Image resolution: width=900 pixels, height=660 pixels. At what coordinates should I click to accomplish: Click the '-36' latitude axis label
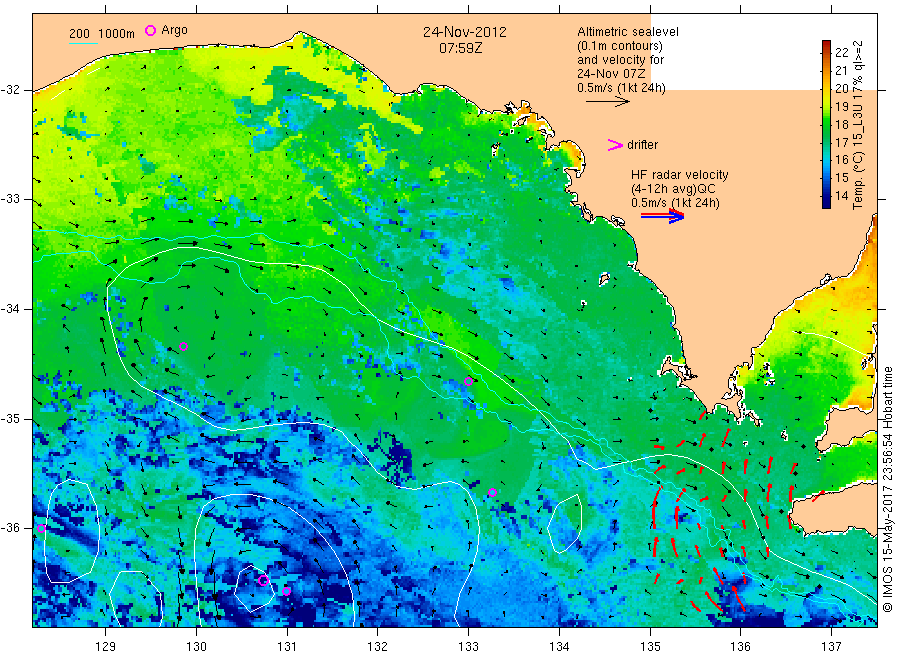tap(10, 528)
